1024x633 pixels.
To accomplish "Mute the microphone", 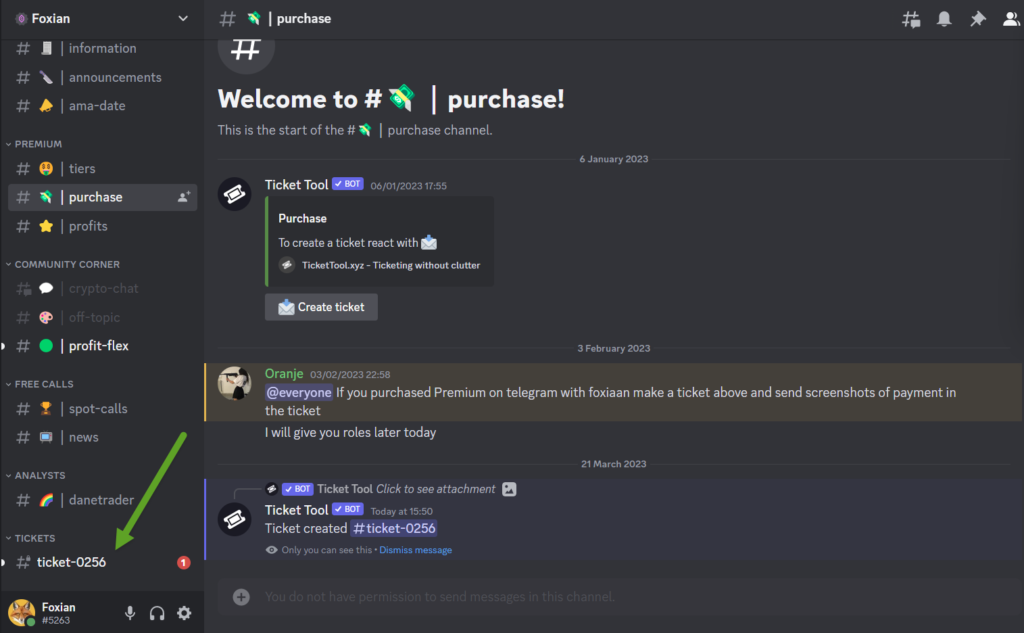I will click(x=130, y=613).
